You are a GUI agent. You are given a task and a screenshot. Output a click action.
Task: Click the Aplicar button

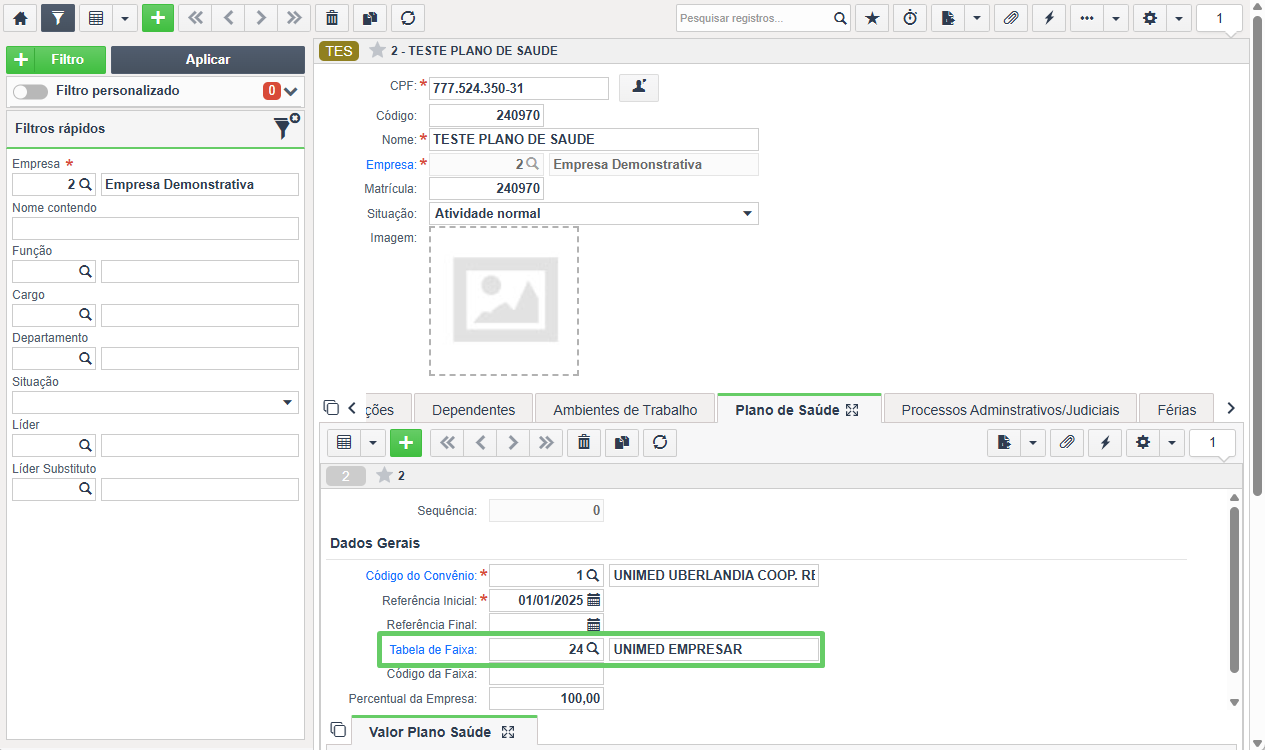point(208,60)
